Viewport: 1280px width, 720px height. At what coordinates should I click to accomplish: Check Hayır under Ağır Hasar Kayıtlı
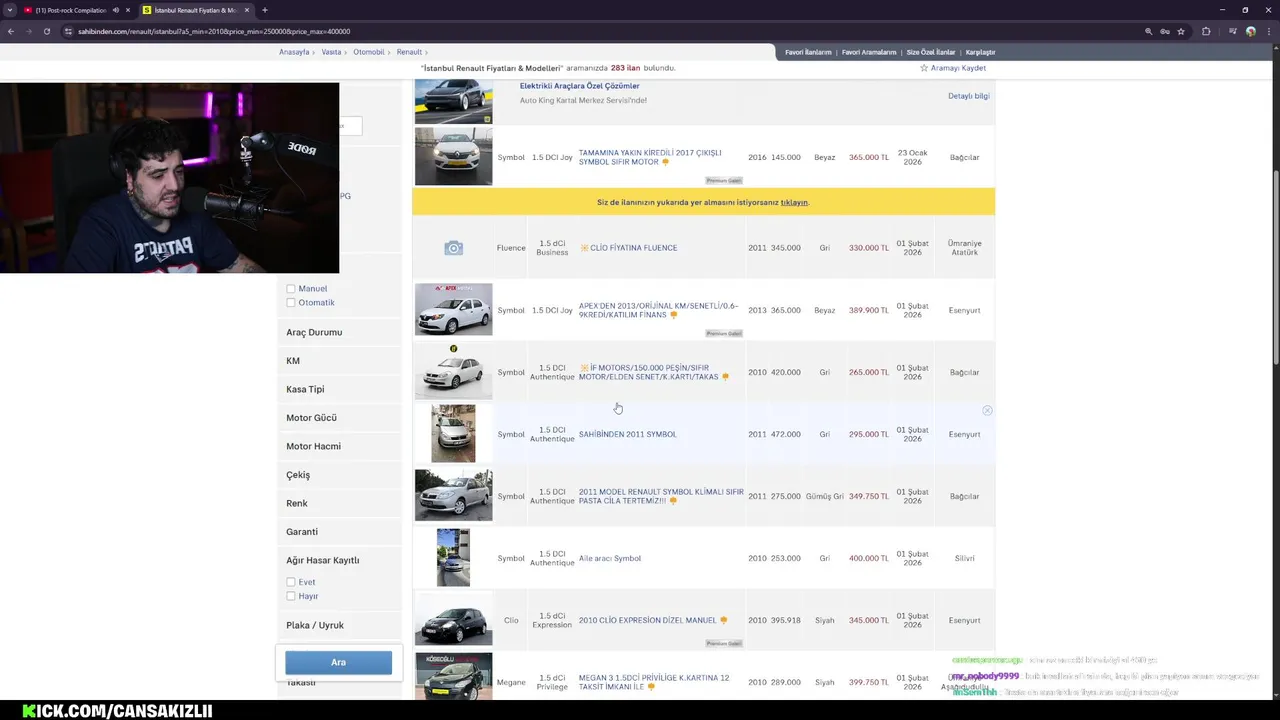click(x=291, y=596)
